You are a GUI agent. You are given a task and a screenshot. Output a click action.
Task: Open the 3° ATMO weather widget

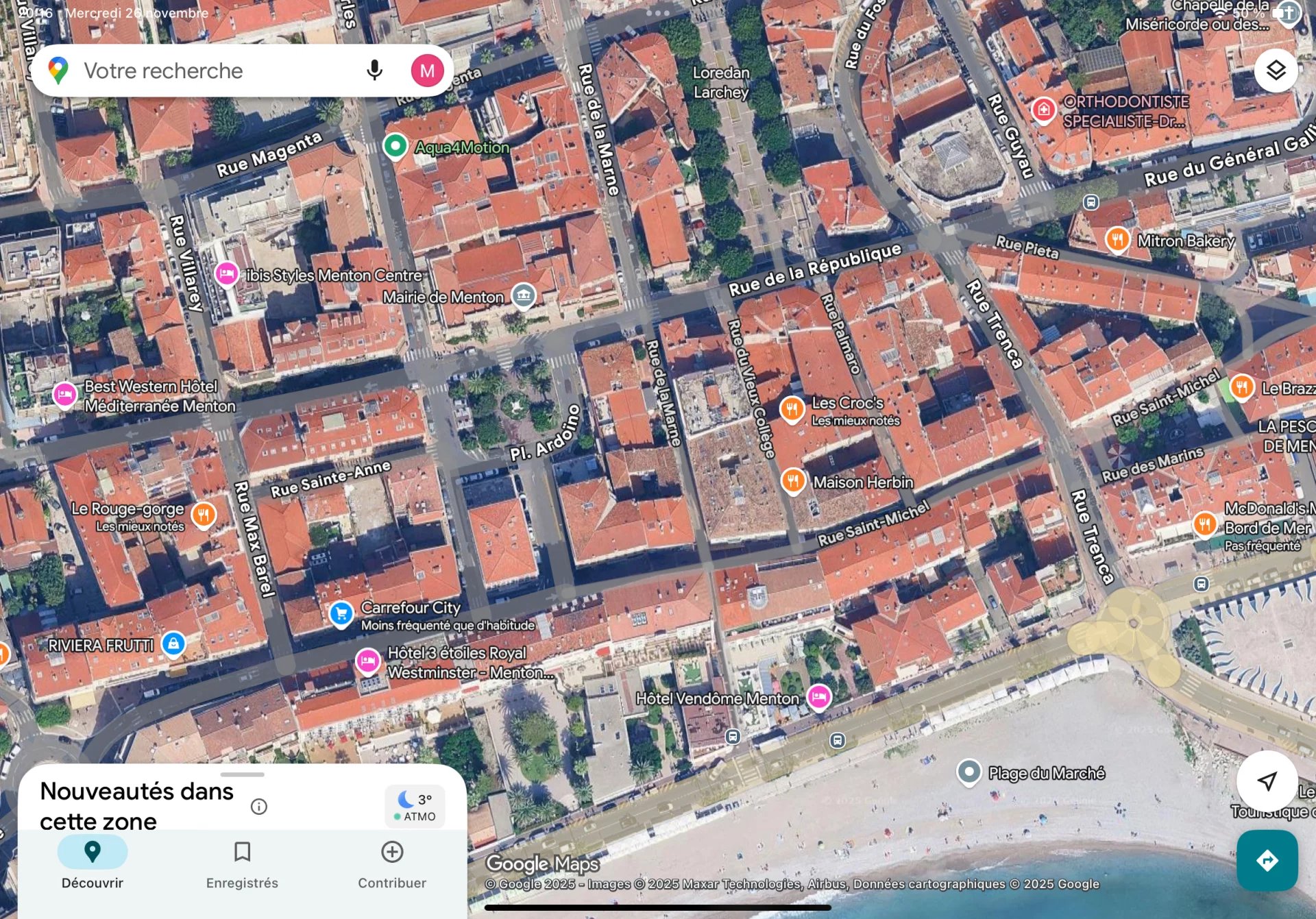pyautogui.click(x=415, y=807)
